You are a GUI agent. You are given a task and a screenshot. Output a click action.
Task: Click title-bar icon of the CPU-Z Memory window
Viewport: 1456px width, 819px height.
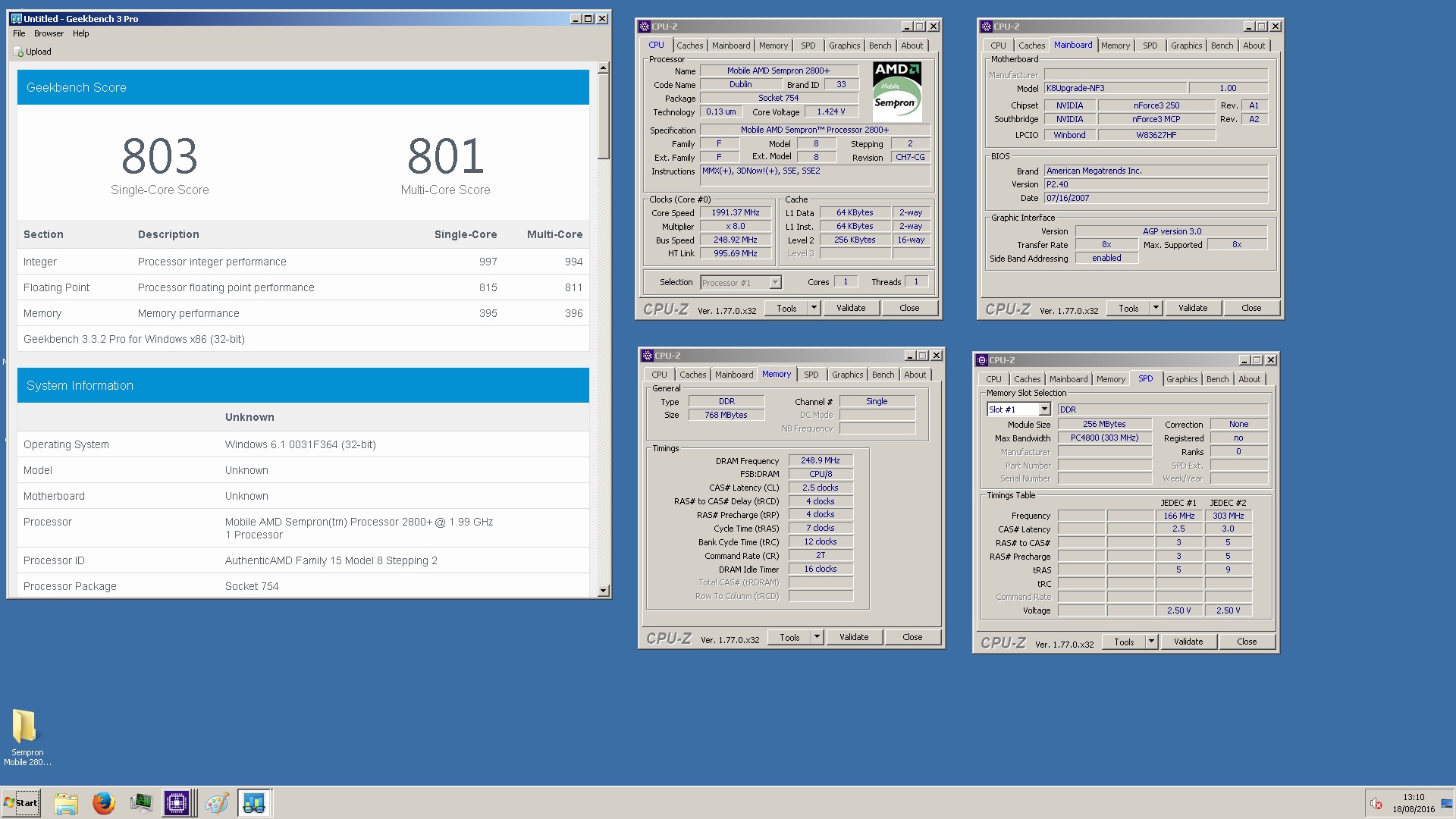[647, 356]
